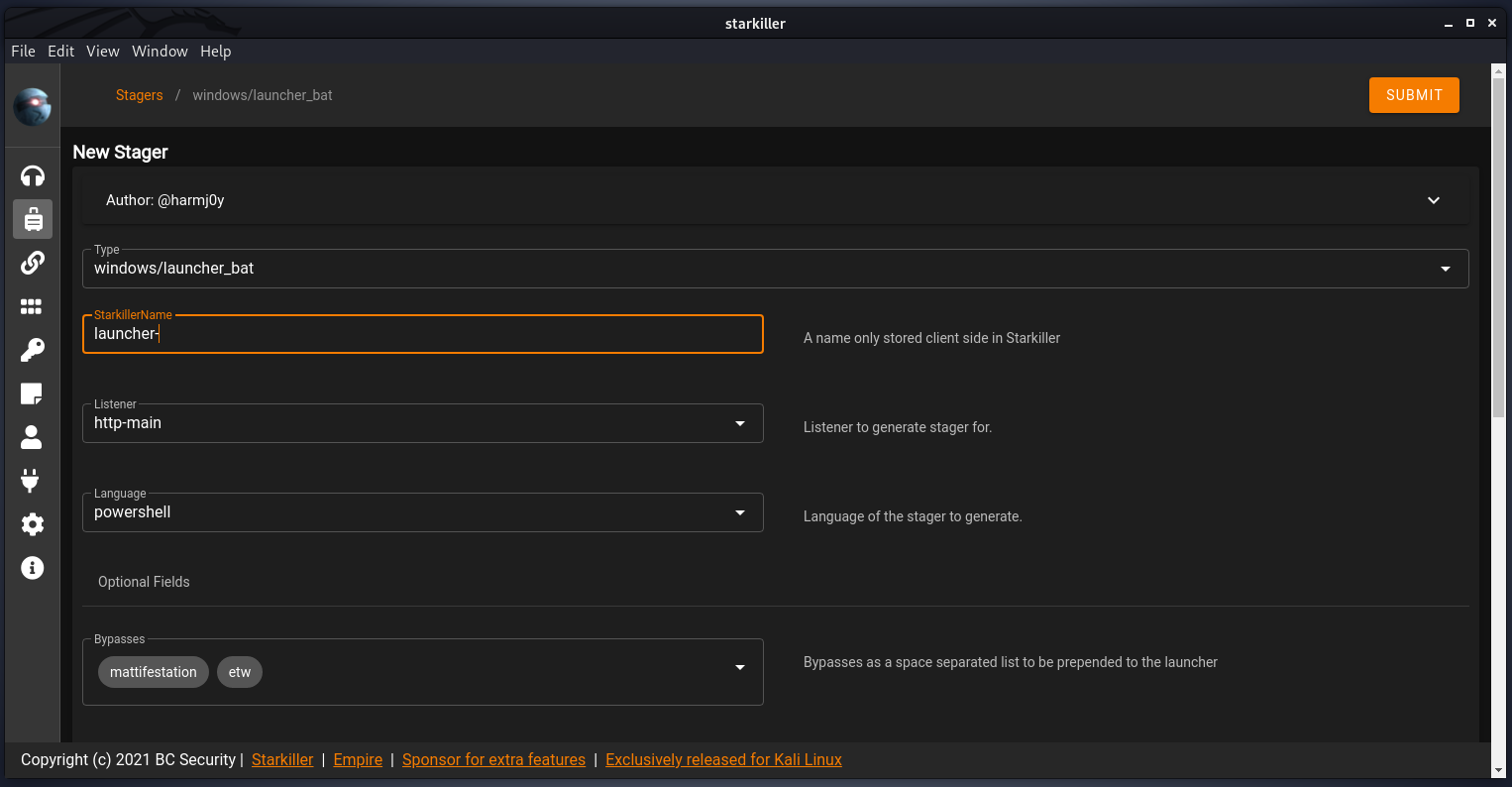Image resolution: width=1512 pixels, height=787 pixels.
Task: Open the Edit menu
Action: coord(60,52)
